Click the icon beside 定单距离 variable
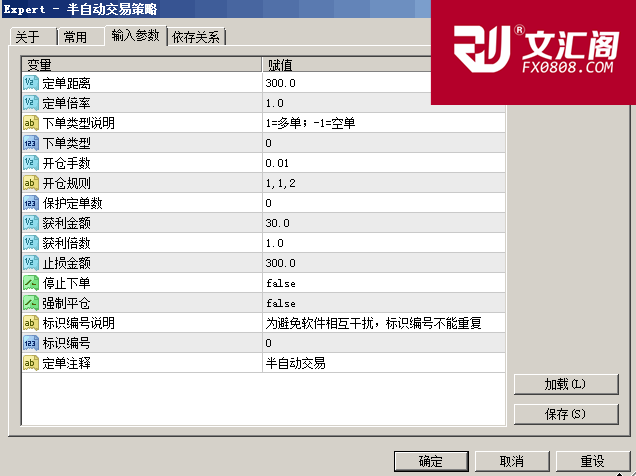 click(x=30, y=83)
